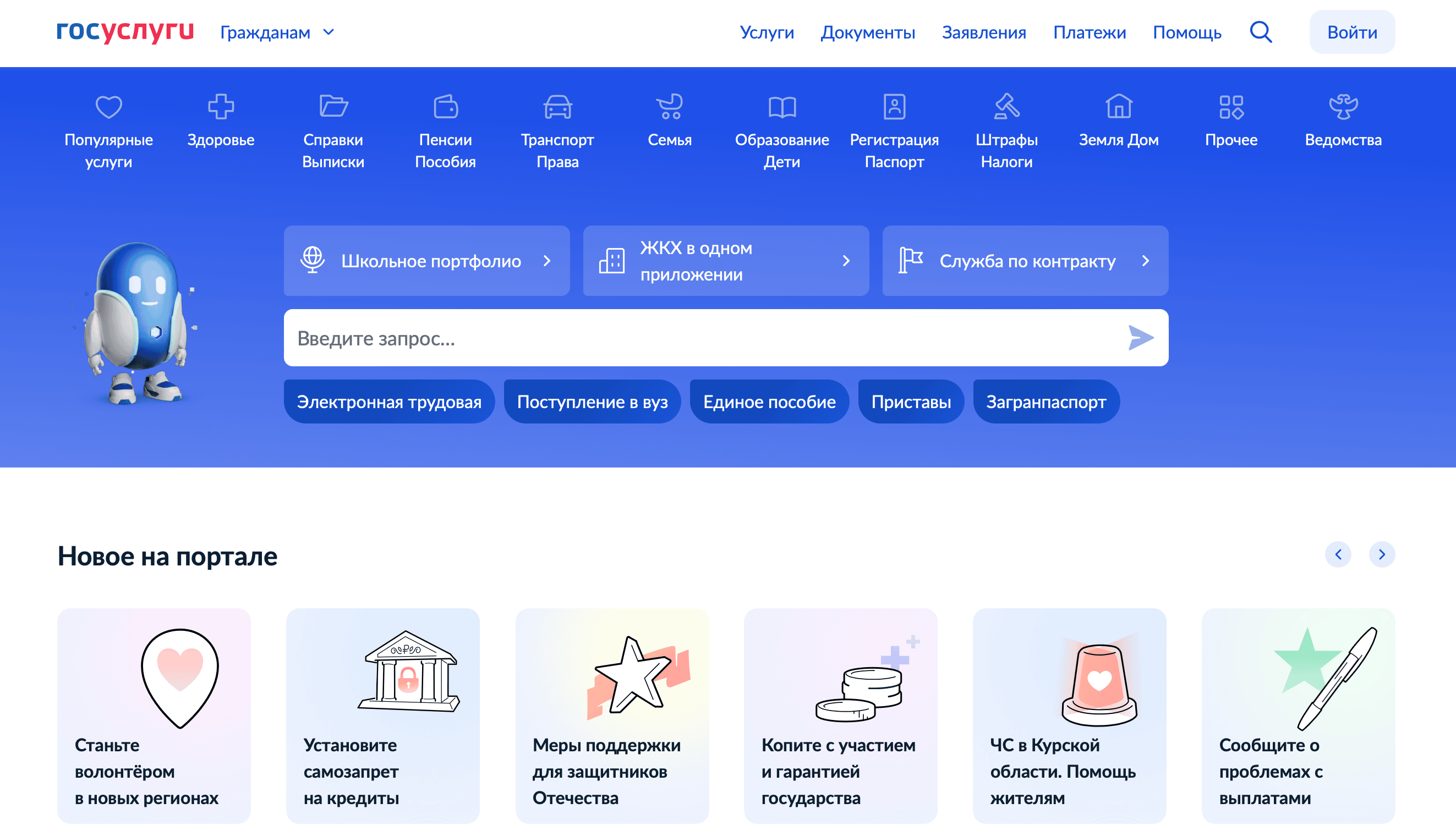Expand the Гражданам dropdown
Screen dimensions: 1456x836
pyautogui.click(x=277, y=33)
